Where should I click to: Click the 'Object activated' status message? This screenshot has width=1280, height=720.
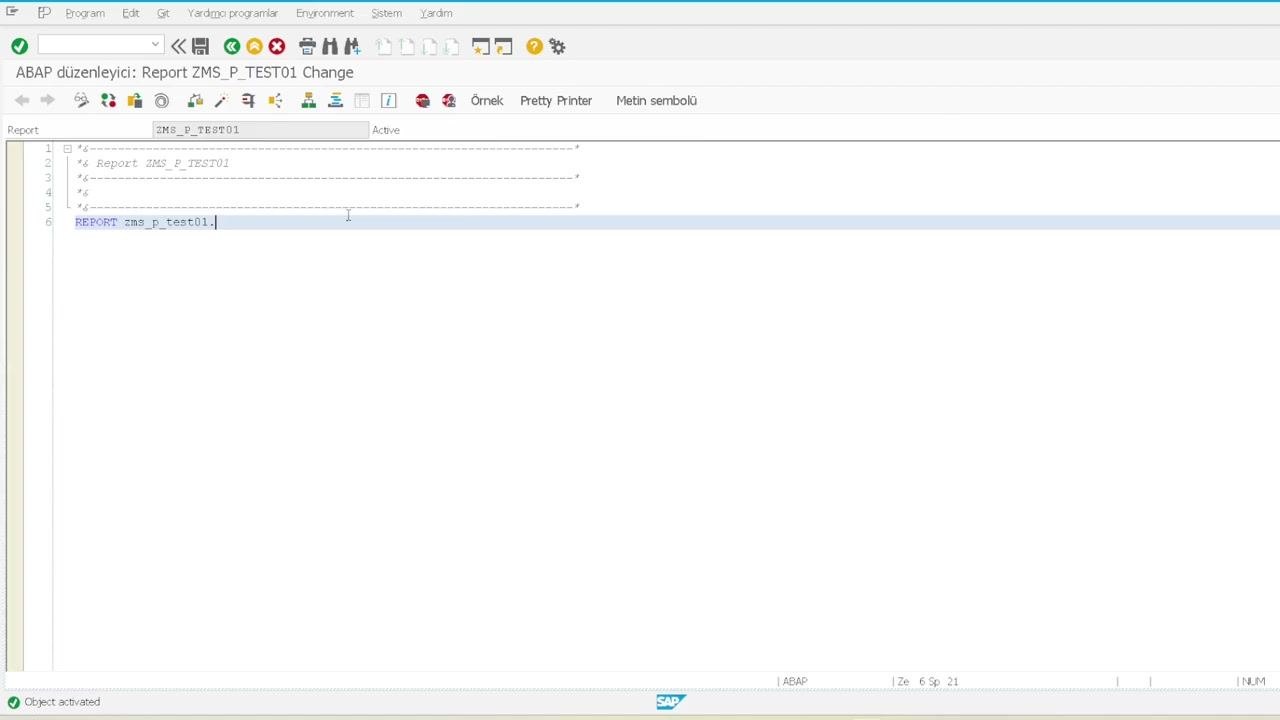(62, 702)
